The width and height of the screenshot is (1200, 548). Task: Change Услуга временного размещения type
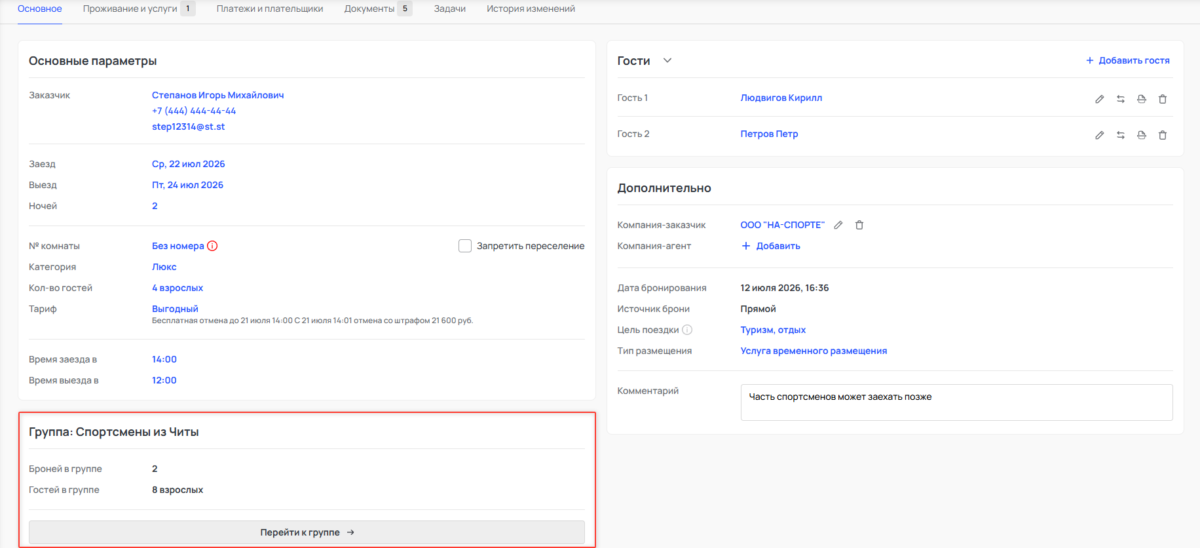pos(813,351)
